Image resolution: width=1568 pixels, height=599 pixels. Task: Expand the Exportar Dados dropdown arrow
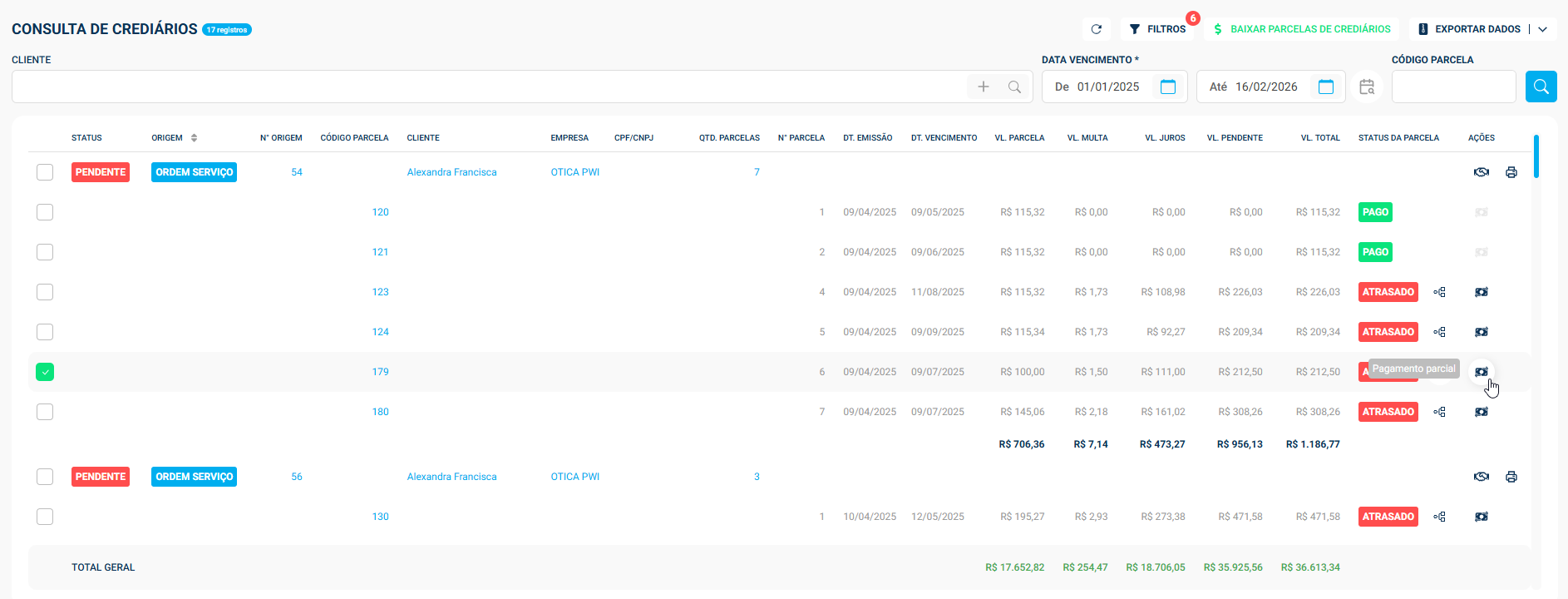1542,29
